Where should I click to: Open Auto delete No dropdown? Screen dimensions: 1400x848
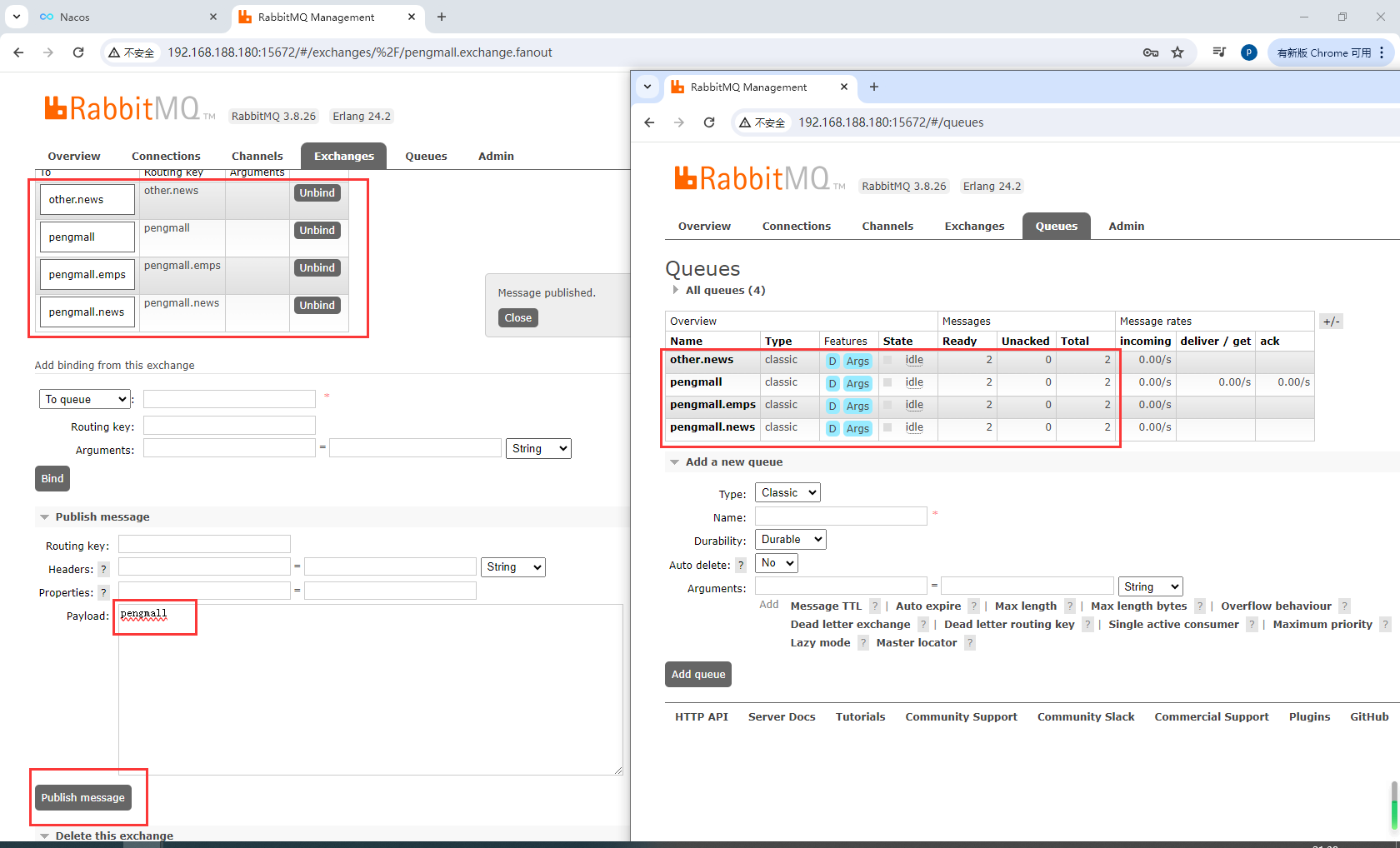777,563
